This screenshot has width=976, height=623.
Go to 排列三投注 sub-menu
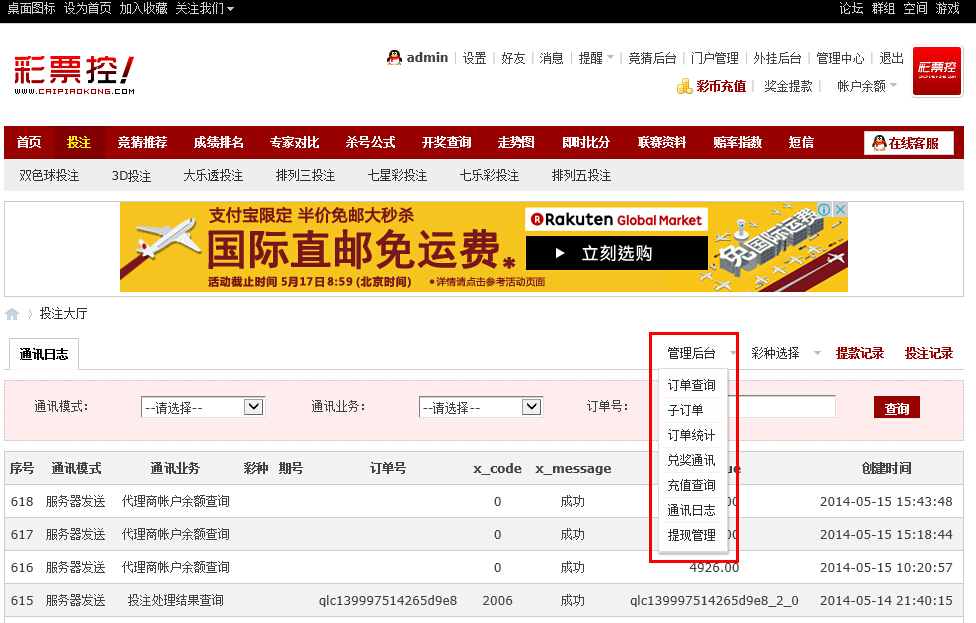pyautogui.click(x=305, y=176)
